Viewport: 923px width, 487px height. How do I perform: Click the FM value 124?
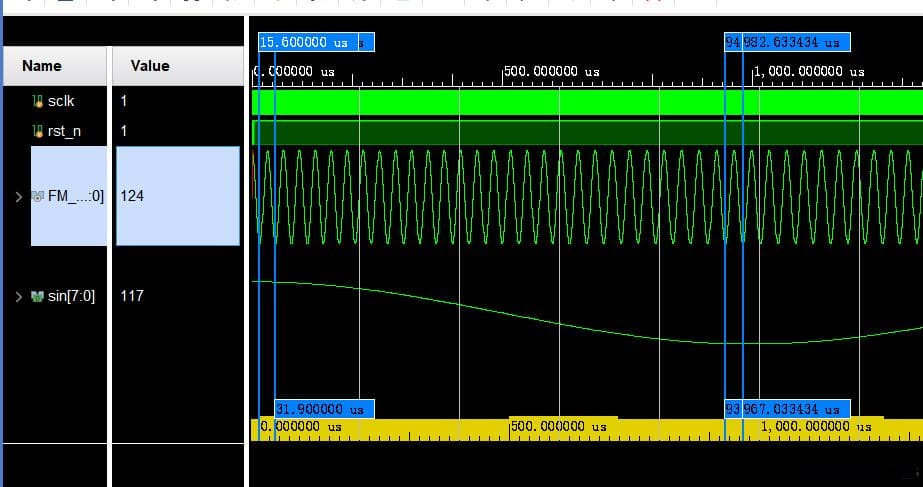point(132,196)
